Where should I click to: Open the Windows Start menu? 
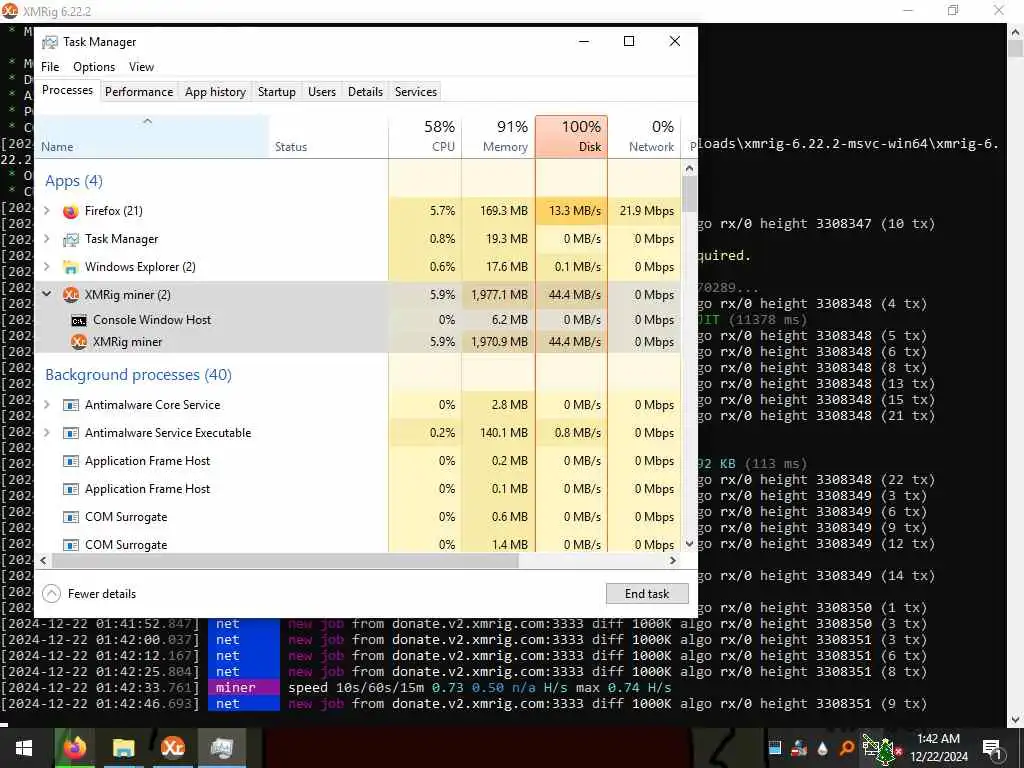click(x=24, y=748)
